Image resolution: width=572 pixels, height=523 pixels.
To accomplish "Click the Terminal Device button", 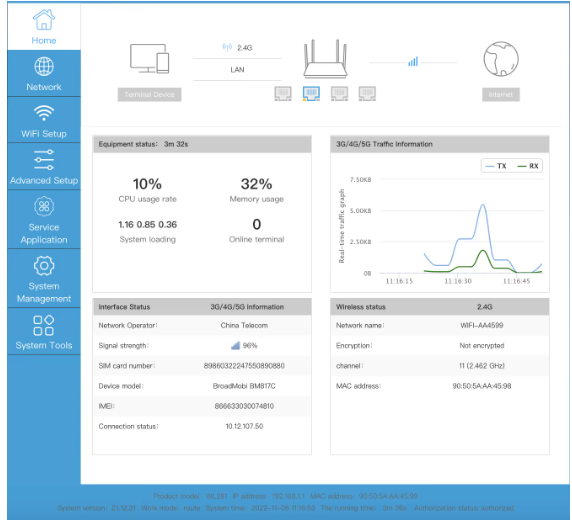I will coord(149,94).
